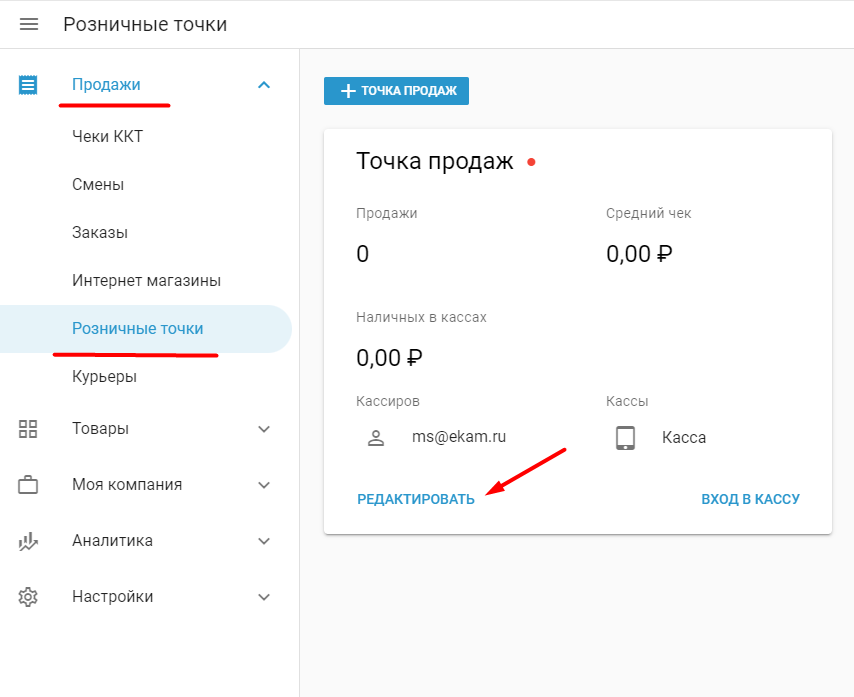Viewport: 854px width, 697px height.
Task: Click РЕДАКТИРОВАТЬ on the card
Action: (x=416, y=499)
